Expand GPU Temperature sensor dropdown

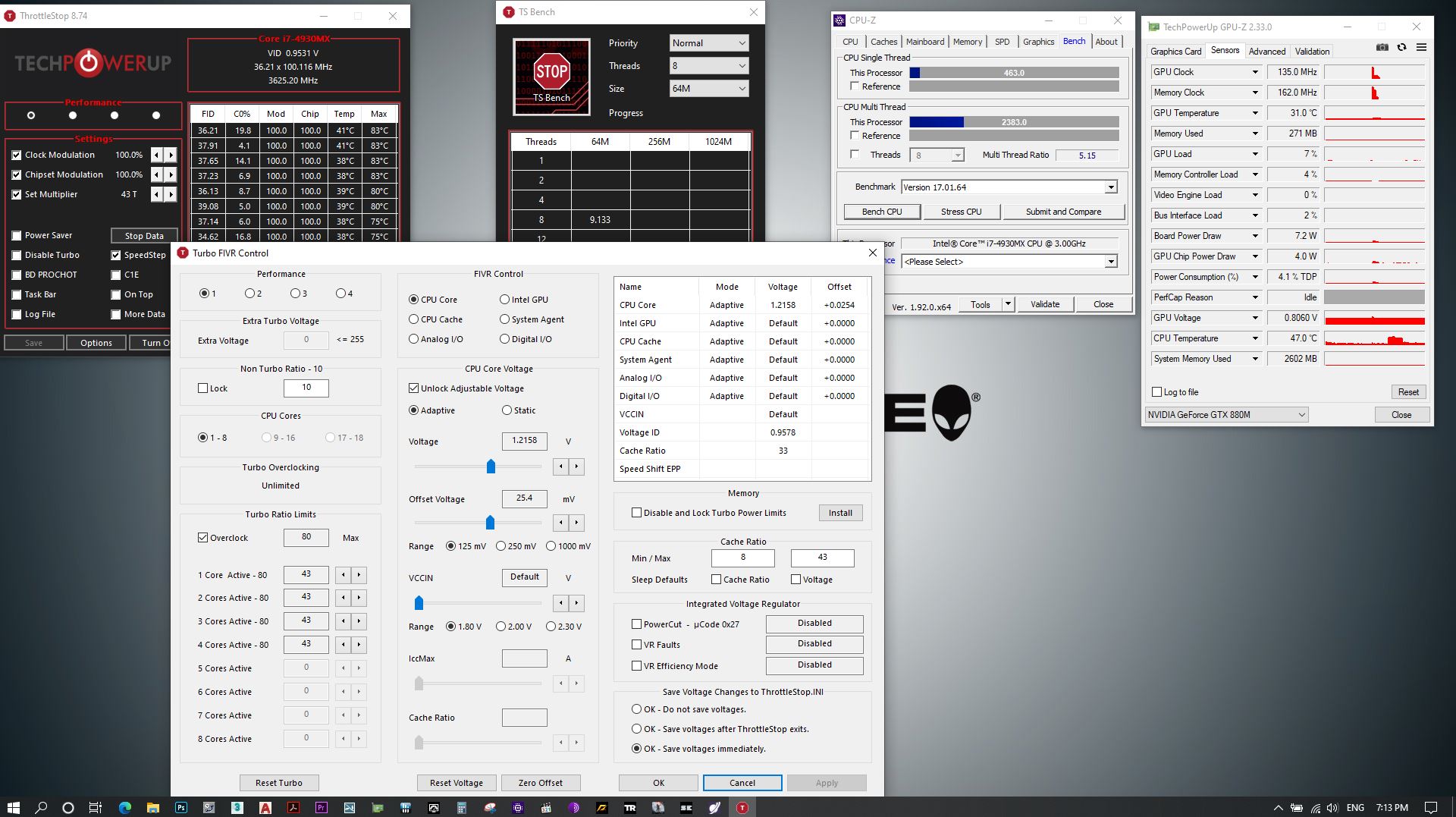[x=1255, y=113]
